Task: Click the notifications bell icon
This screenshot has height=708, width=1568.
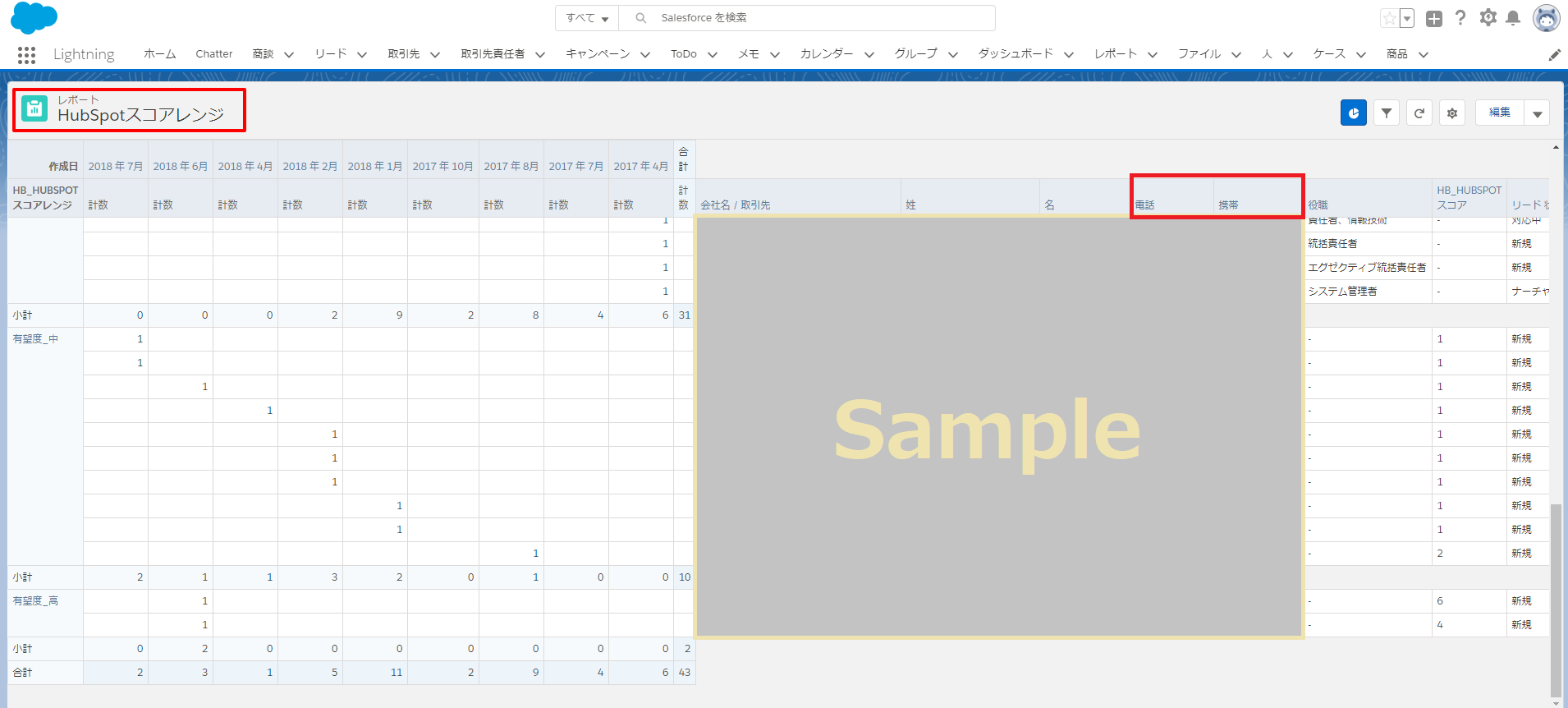Action: tap(1513, 18)
